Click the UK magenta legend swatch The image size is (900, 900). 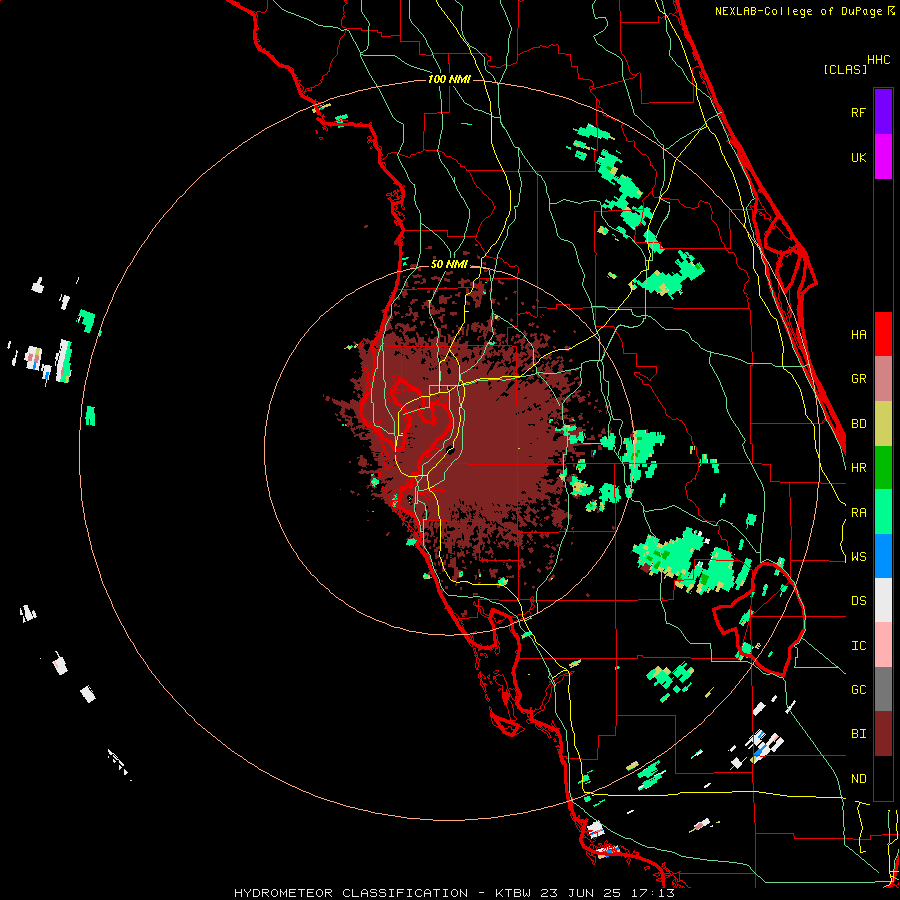point(883,157)
